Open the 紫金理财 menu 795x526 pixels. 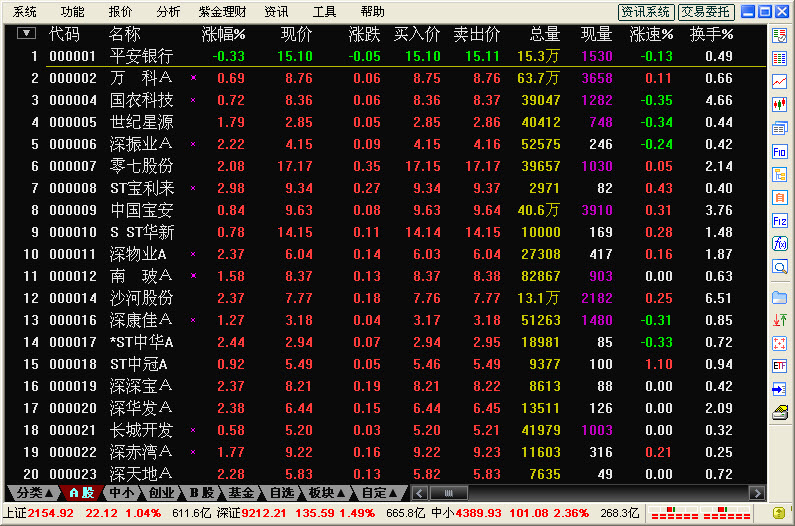pos(222,11)
